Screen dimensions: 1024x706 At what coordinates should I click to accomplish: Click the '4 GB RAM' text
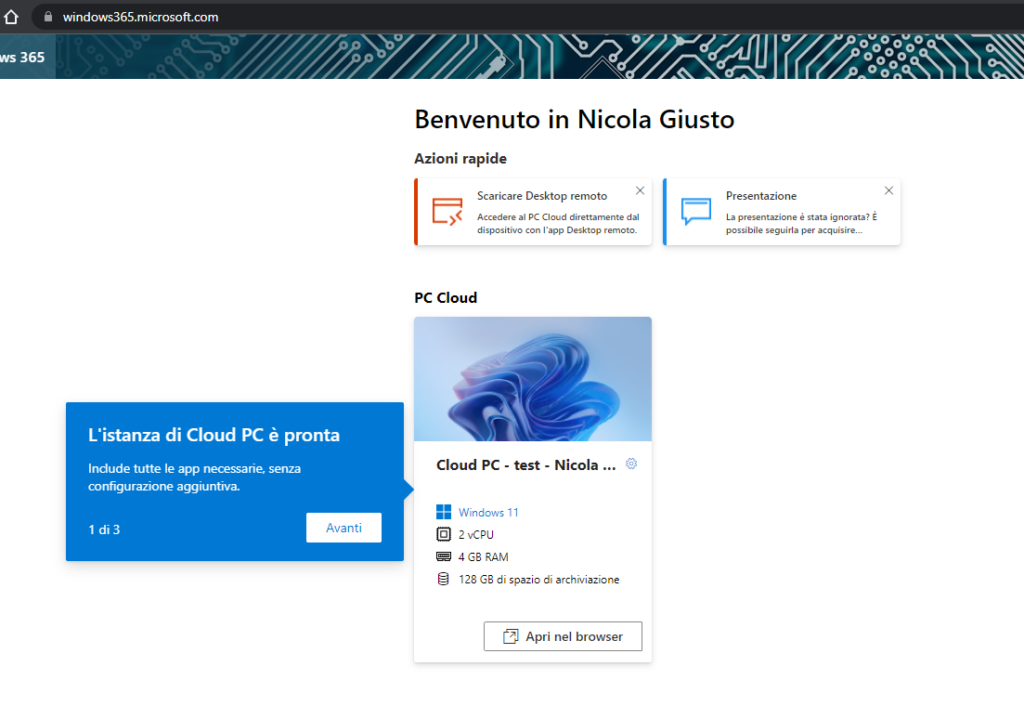tap(483, 557)
